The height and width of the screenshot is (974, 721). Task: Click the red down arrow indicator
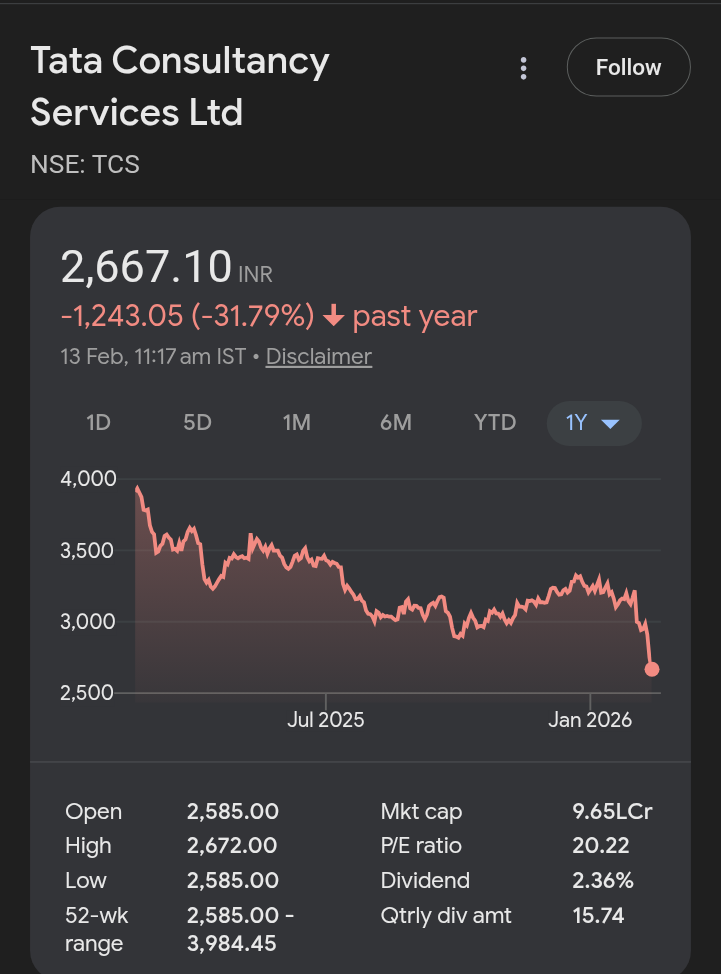(334, 317)
